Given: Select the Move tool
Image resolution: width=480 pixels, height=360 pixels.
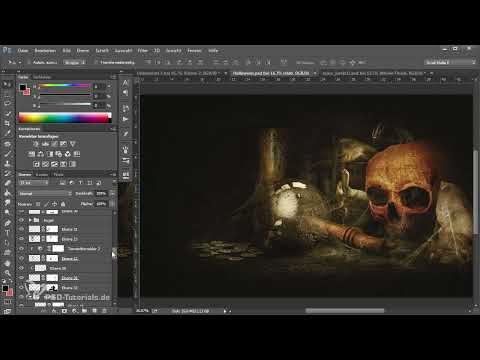Looking at the screenshot, I should click(x=7, y=84).
